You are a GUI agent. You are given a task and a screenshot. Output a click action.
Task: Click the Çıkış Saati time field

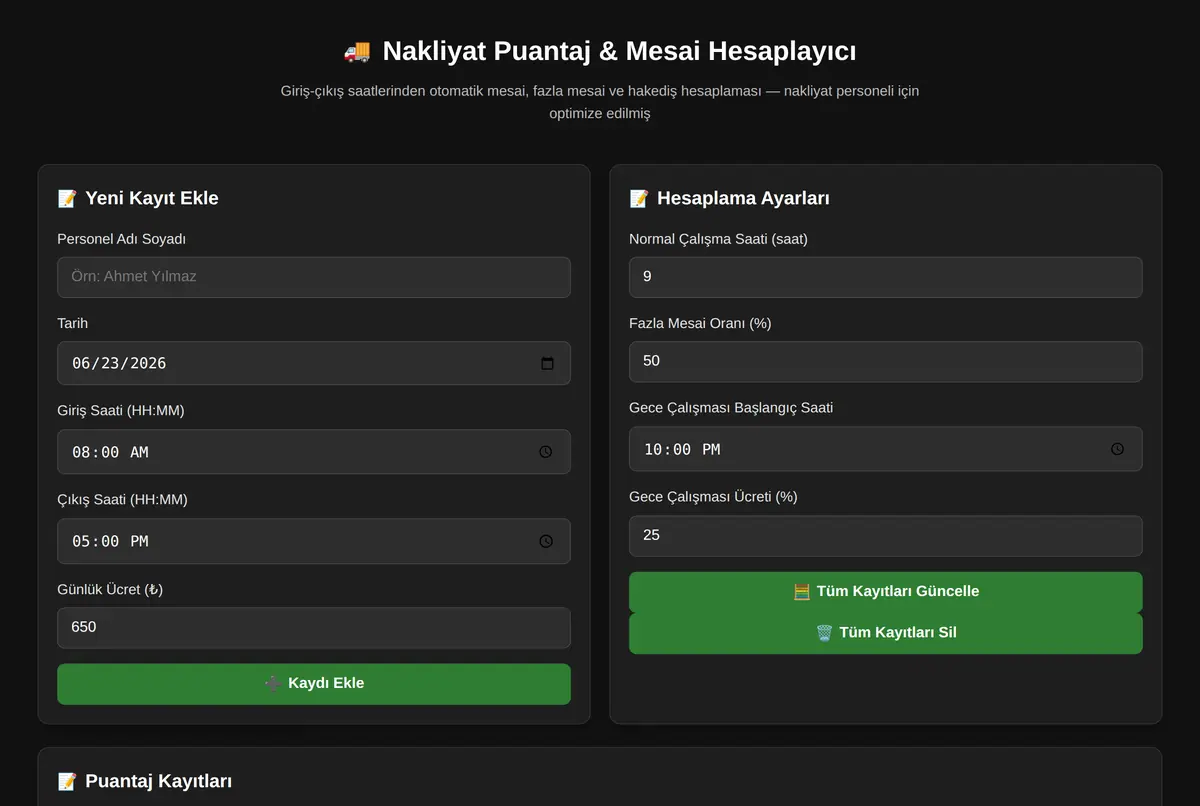[314, 541]
